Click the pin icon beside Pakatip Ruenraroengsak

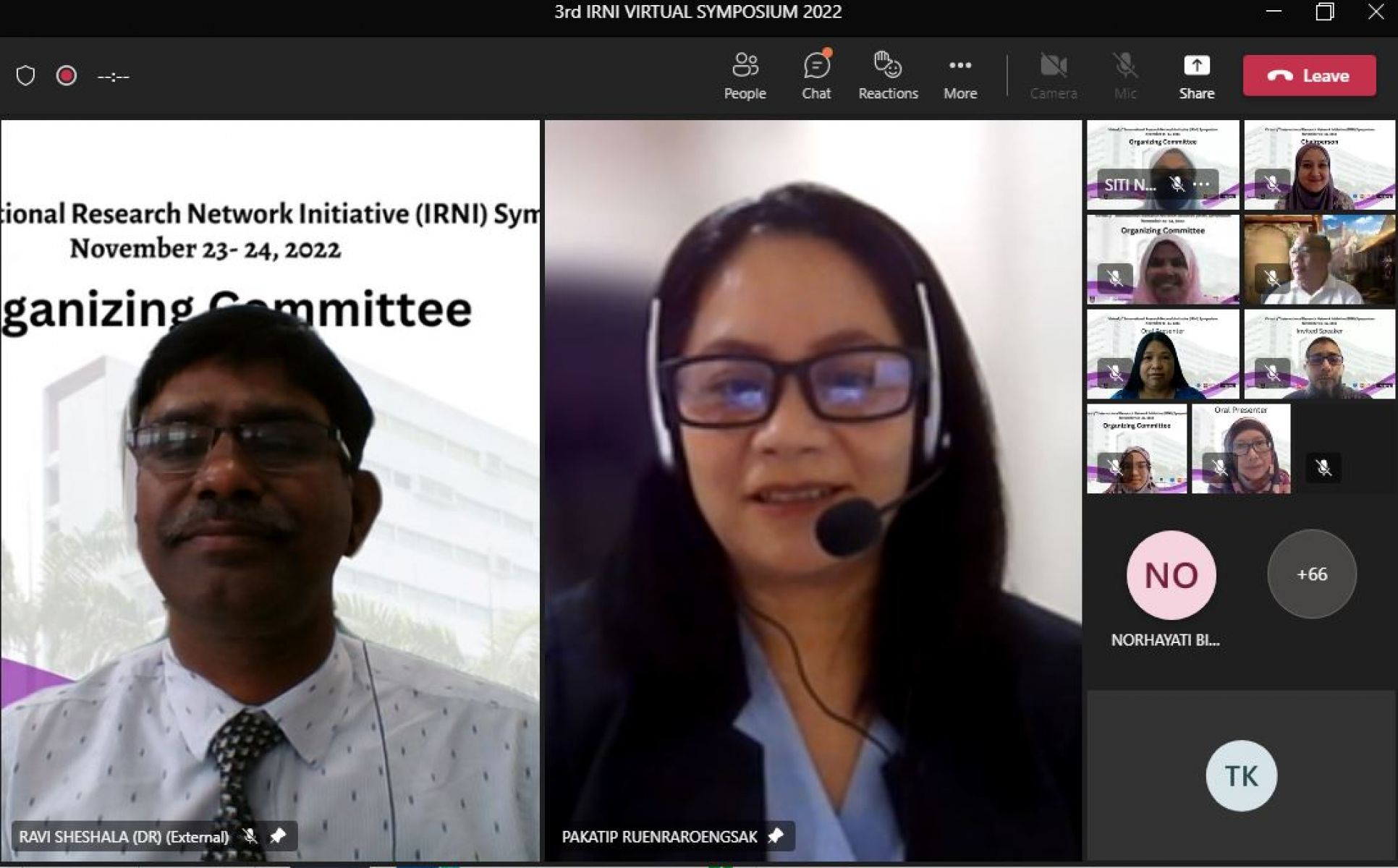tap(776, 836)
